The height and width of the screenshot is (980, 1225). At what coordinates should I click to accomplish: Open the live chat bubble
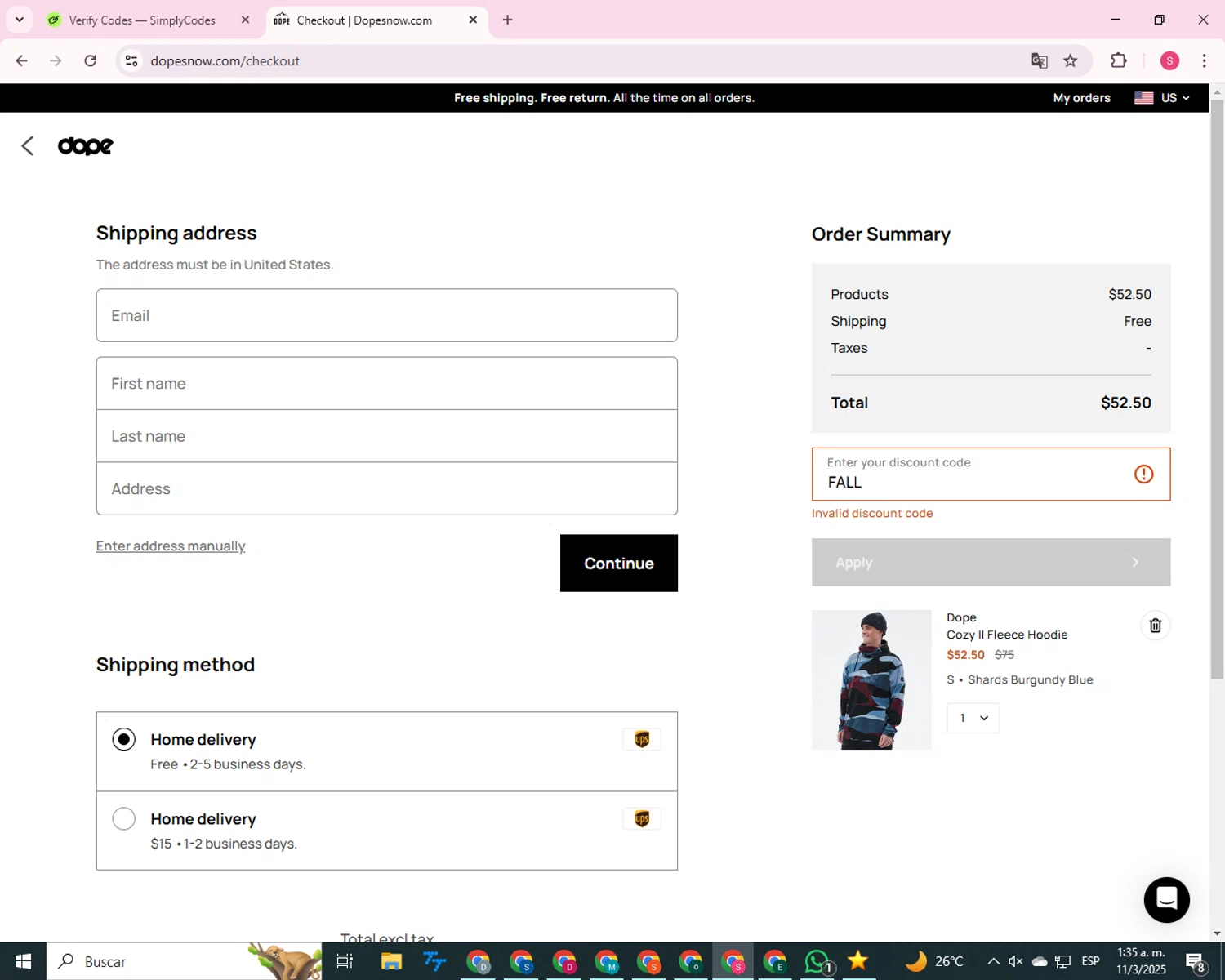click(x=1166, y=900)
